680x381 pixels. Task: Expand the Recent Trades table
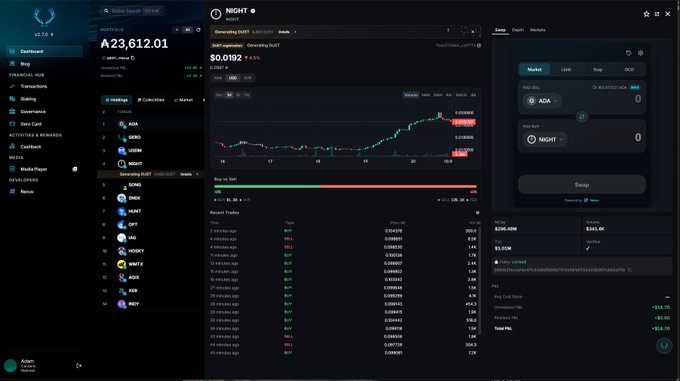[477, 213]
